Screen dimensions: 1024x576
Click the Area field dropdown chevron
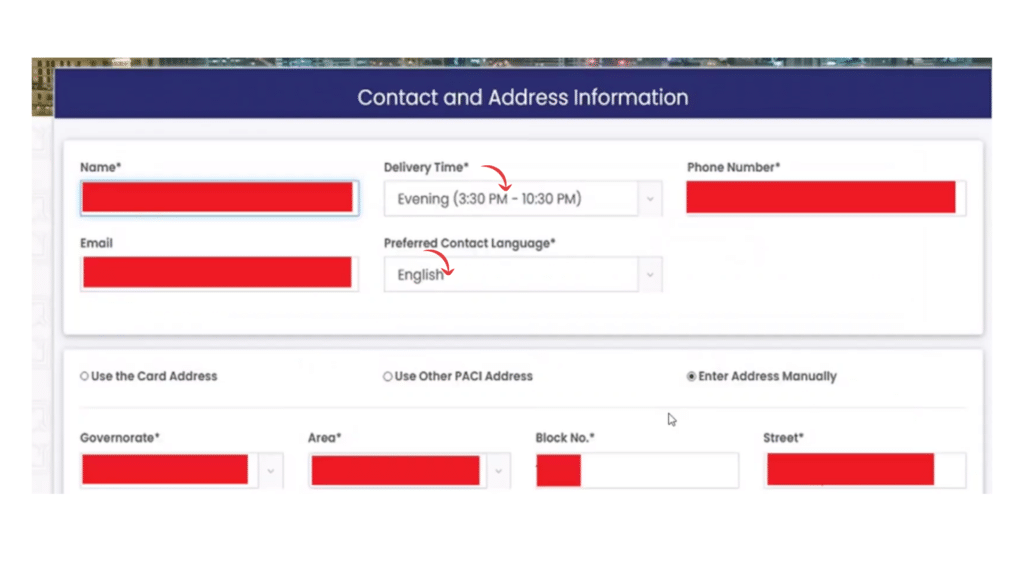click(499, 469)
